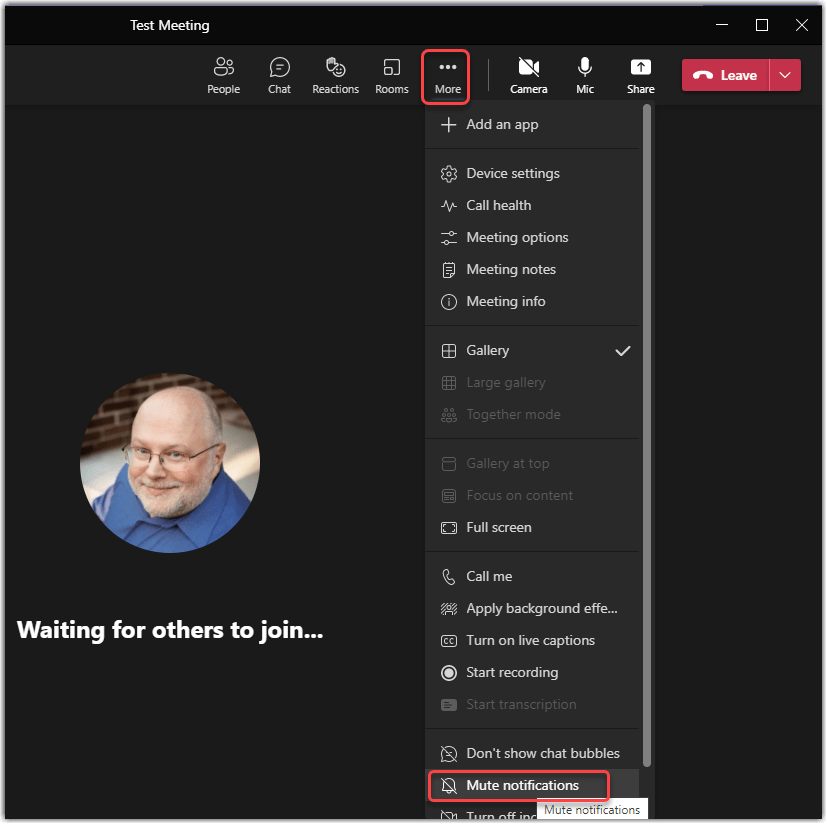Open Device settings
Viewport: 827px width, 824px height.
(512, 173)
